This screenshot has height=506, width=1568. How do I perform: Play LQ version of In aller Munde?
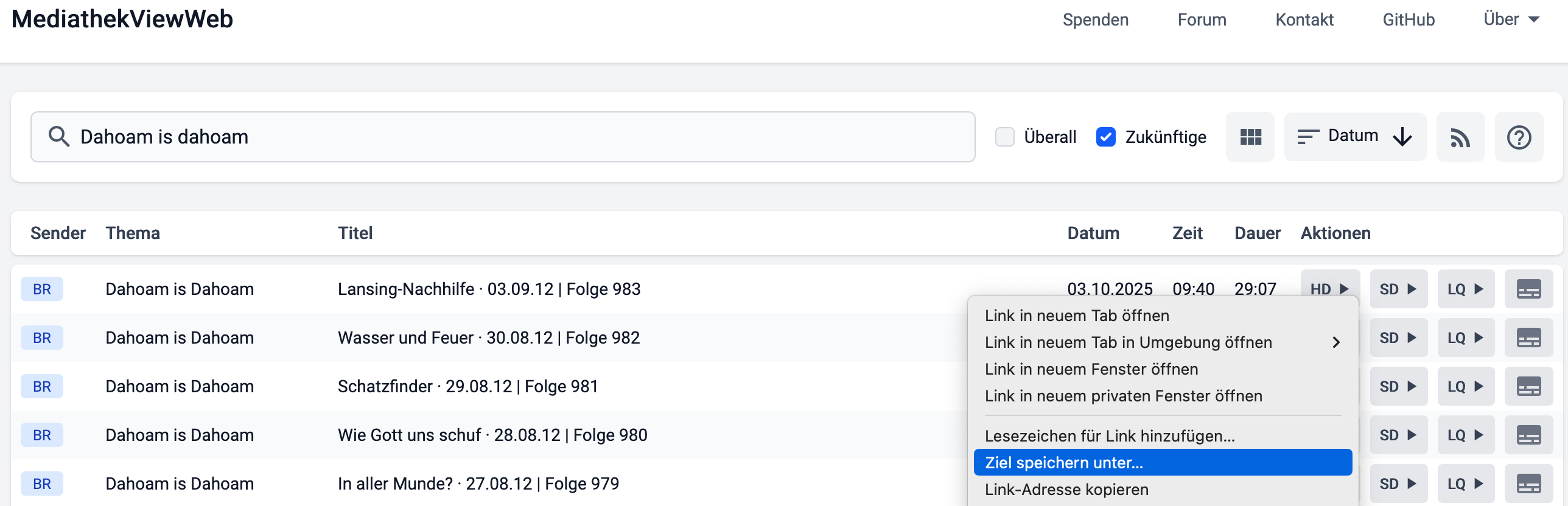(x=1466, y=483)
